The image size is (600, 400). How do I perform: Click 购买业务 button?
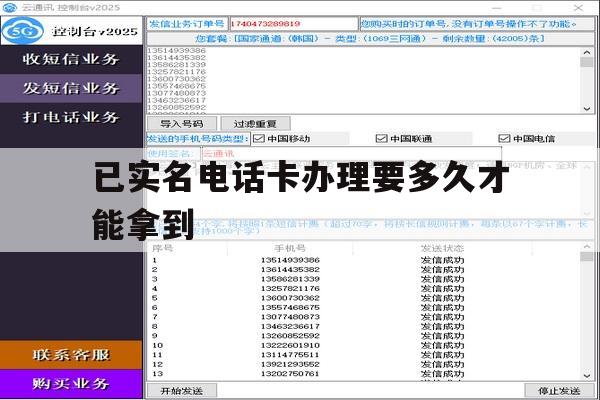tap(71, 384)
